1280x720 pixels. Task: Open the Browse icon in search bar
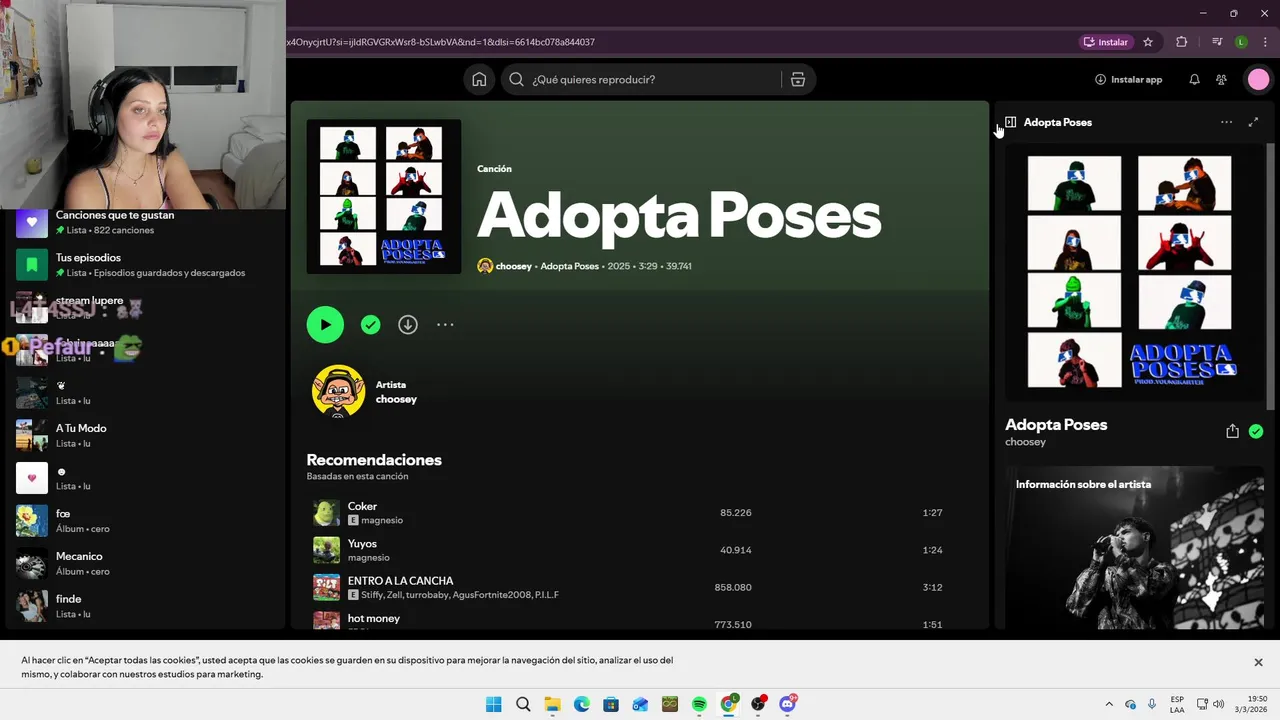coord(798,79)
